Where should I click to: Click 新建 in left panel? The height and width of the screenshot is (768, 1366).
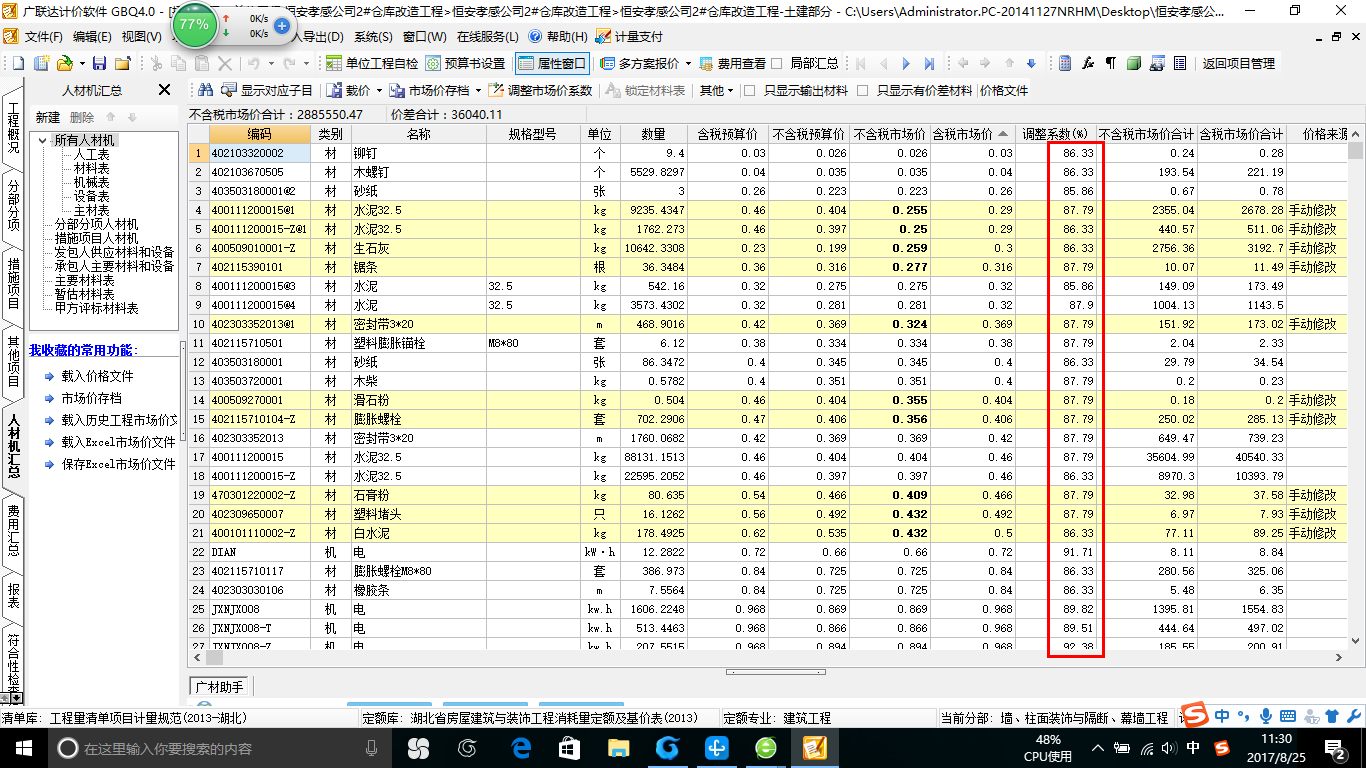(47, 117)
